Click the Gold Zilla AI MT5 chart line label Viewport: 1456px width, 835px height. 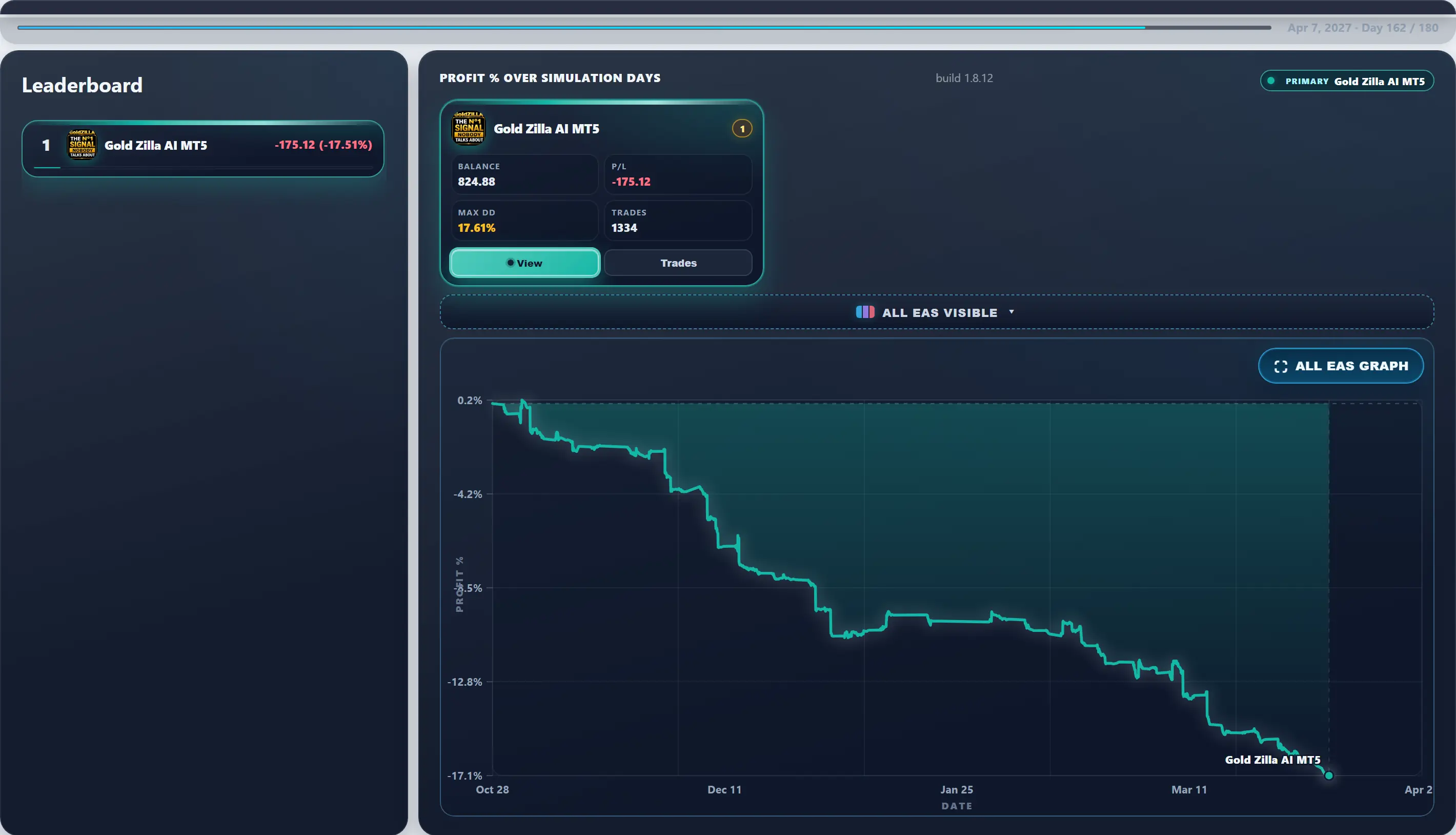tap(1272, 760)
